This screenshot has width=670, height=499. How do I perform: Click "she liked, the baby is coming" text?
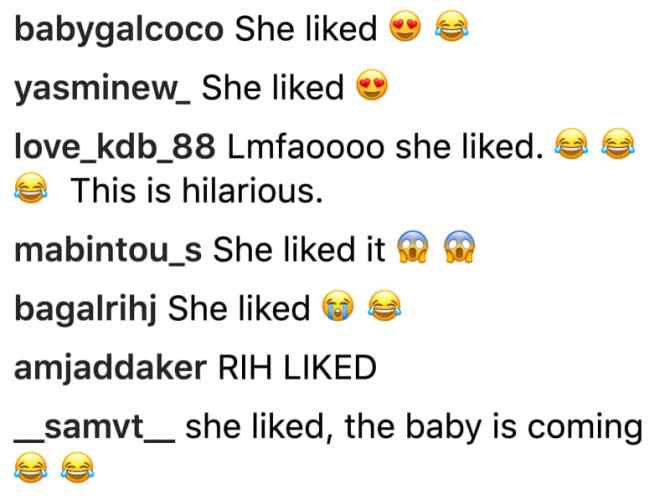pyautogui.click(x=414, y=427)
